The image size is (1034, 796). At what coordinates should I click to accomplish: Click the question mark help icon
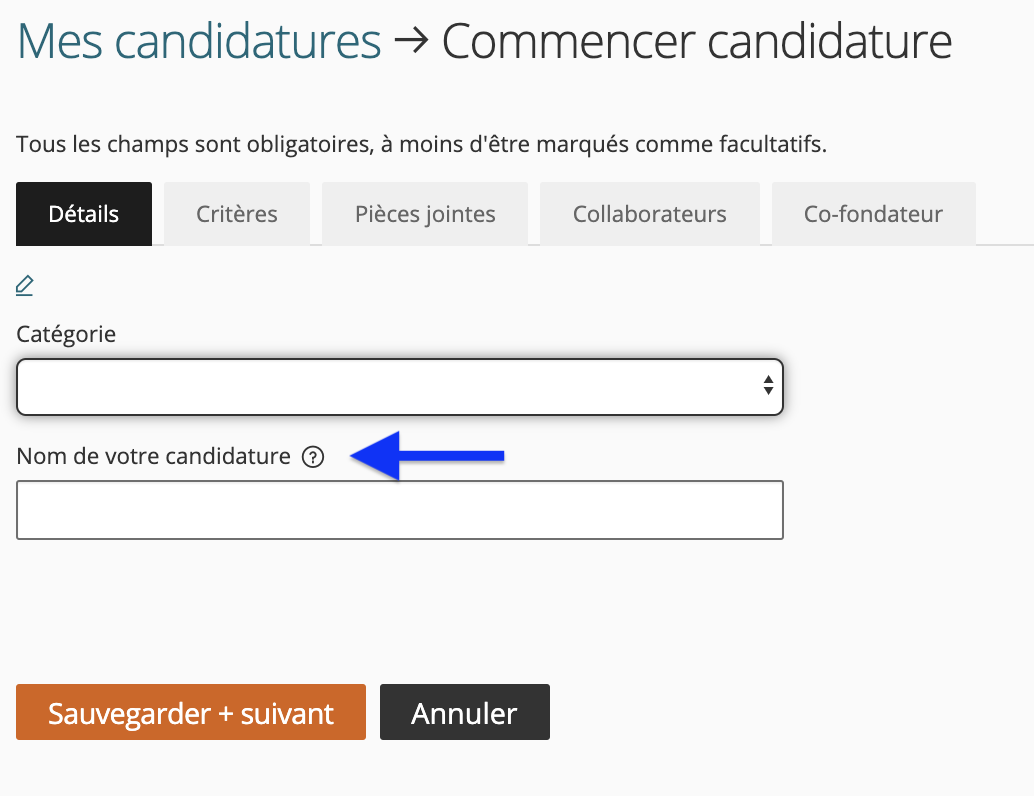coord(313,456)
